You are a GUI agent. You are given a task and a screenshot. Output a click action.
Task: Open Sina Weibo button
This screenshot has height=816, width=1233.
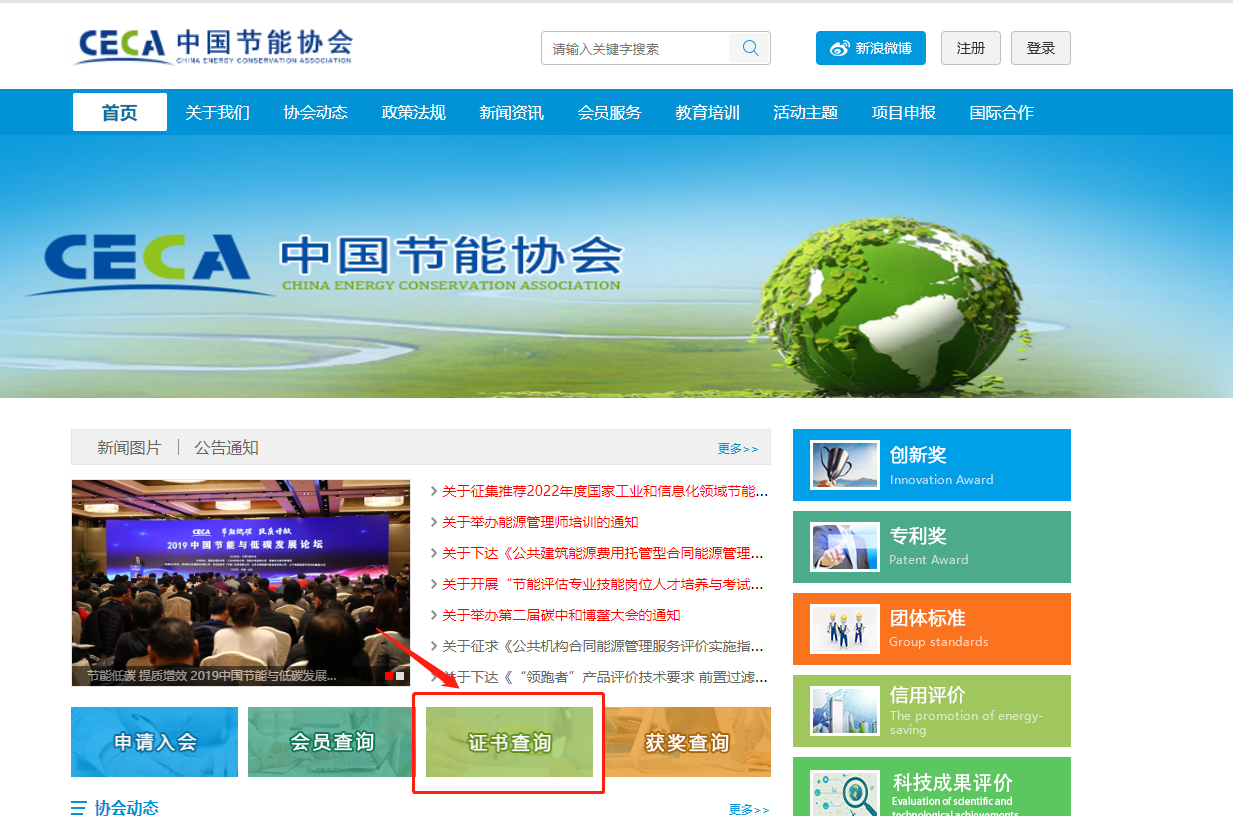tap(871, 48)
